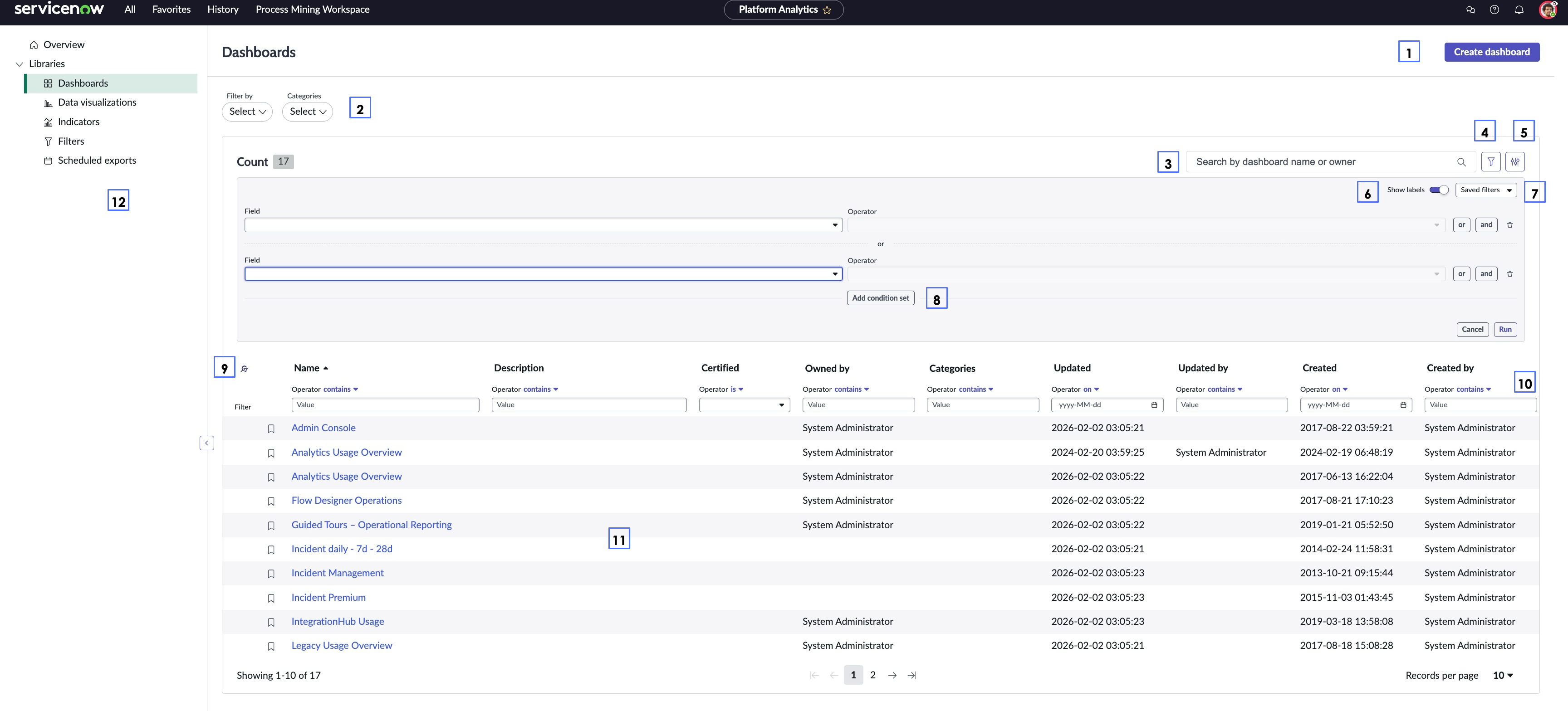Go to page 2
Image resolution: width=1568 pixels, height=711 pixels.
[x=873, y=675]
